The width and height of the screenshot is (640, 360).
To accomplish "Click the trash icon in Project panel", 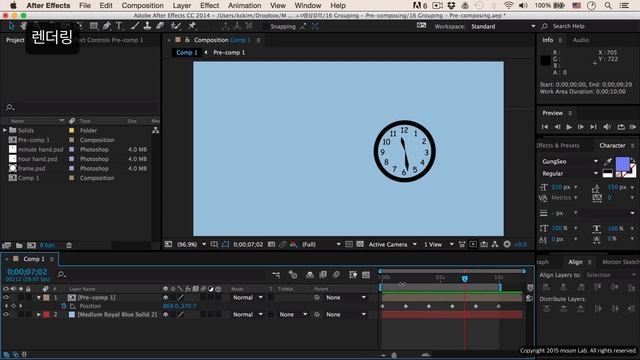I will [69, 245].
